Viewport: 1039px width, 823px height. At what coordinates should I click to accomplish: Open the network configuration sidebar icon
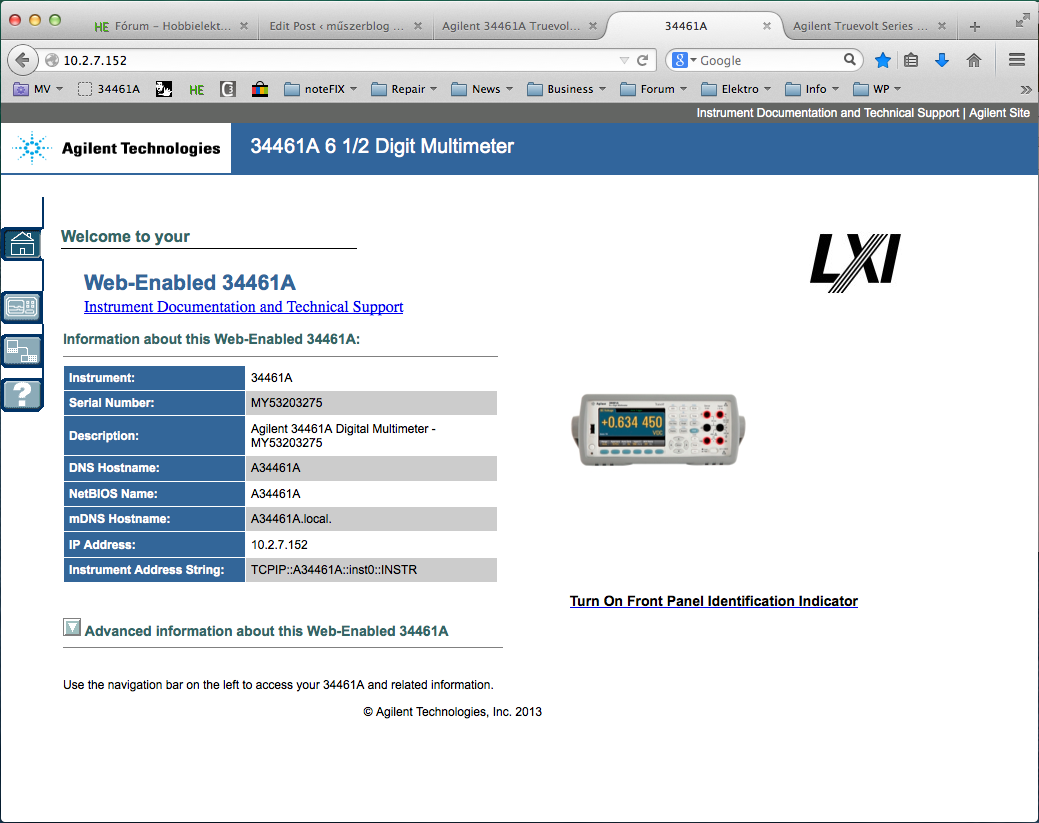[x=22, y=351]
